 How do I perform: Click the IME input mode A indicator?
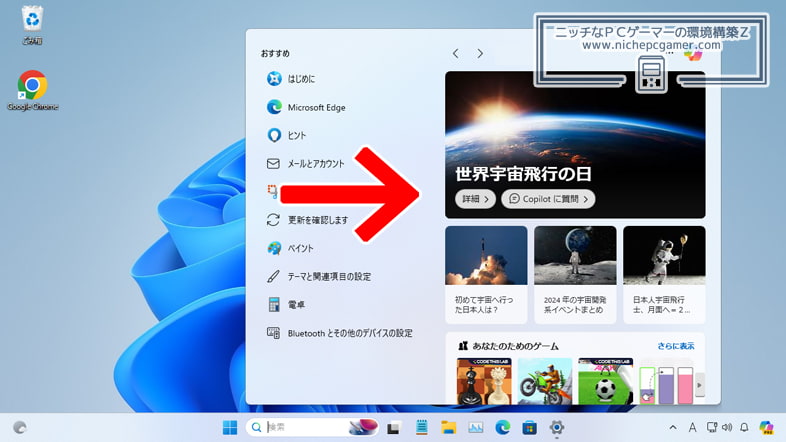click(x=692, y=427)
